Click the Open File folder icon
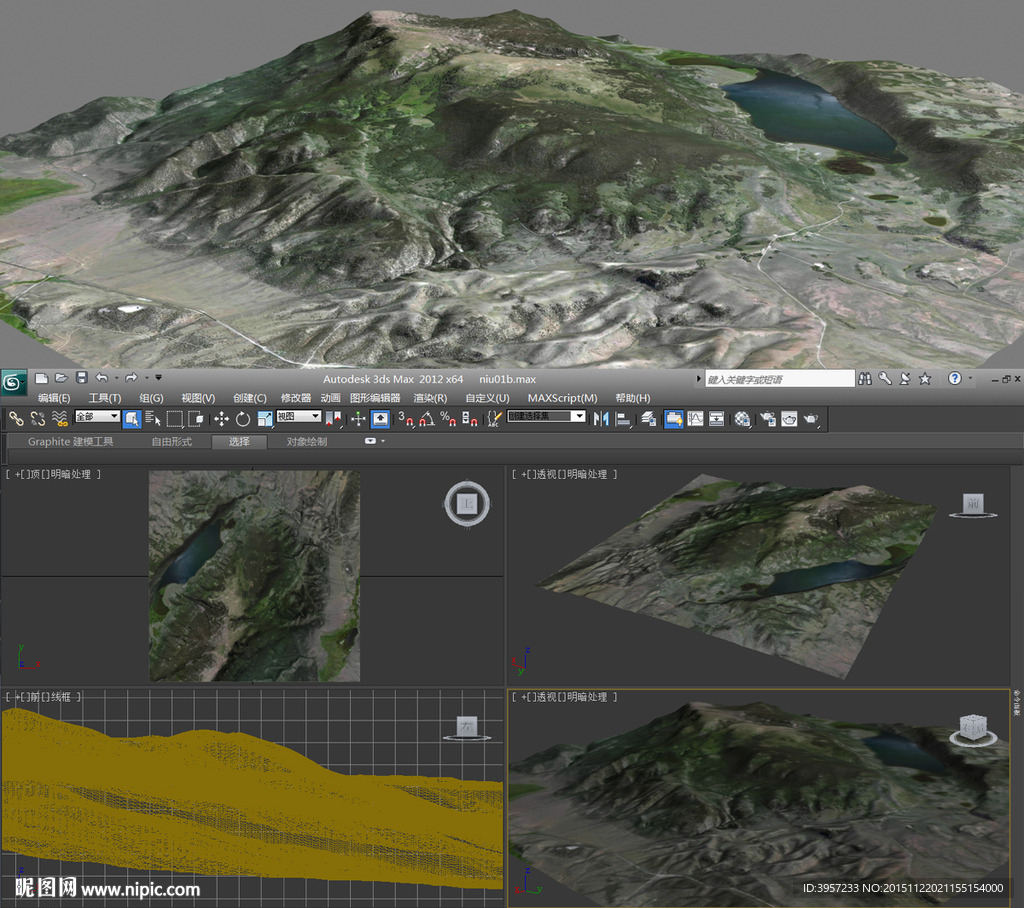Image resolution: width=1024 pixels, height=908 pixels. 61,378
